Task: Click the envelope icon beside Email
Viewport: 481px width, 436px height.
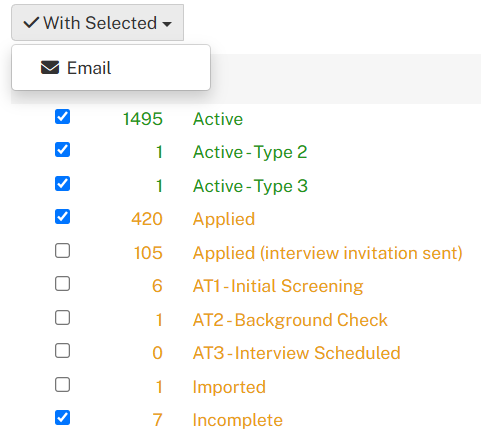Action: click(x=50, y=68)
